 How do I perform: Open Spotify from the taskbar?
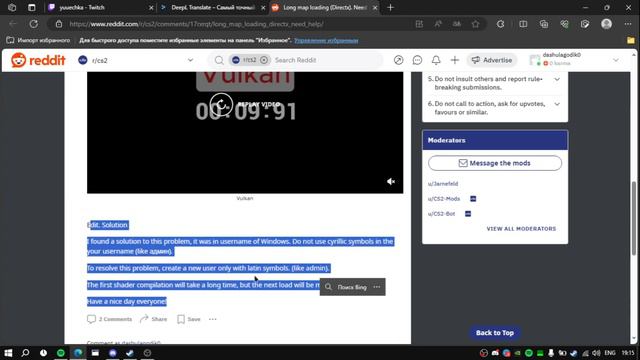(x=61, y=353)
